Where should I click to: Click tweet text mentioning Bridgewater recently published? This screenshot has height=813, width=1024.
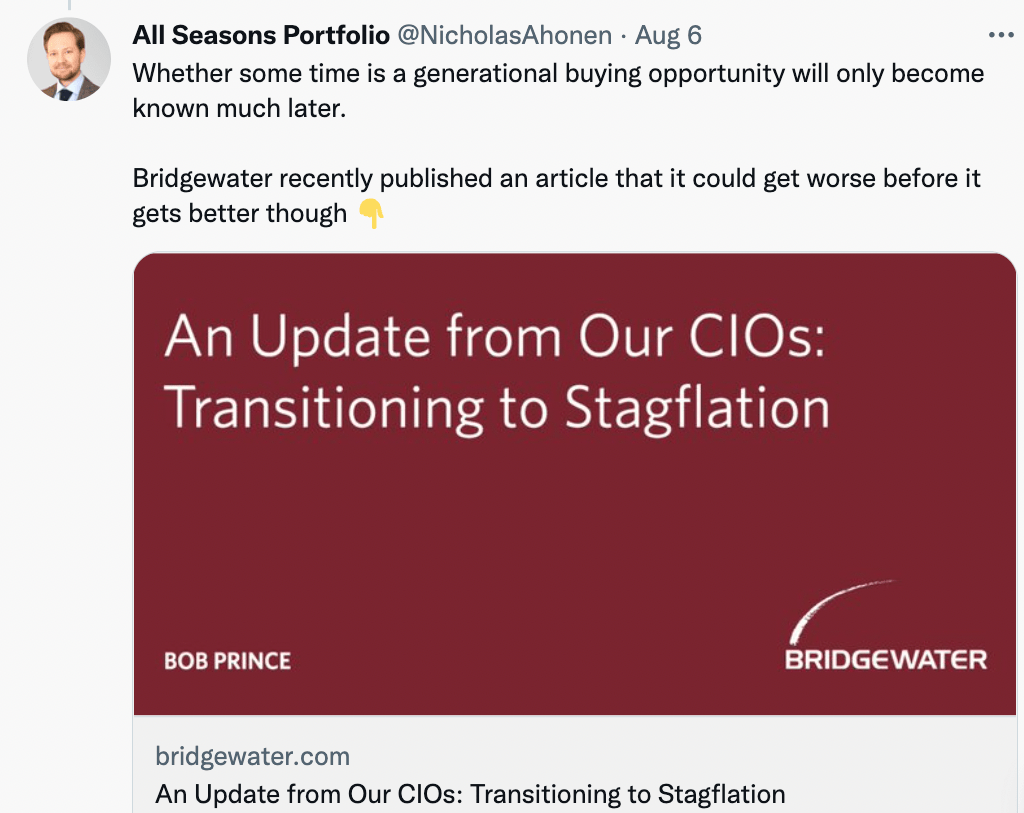[x=556, y=196]
